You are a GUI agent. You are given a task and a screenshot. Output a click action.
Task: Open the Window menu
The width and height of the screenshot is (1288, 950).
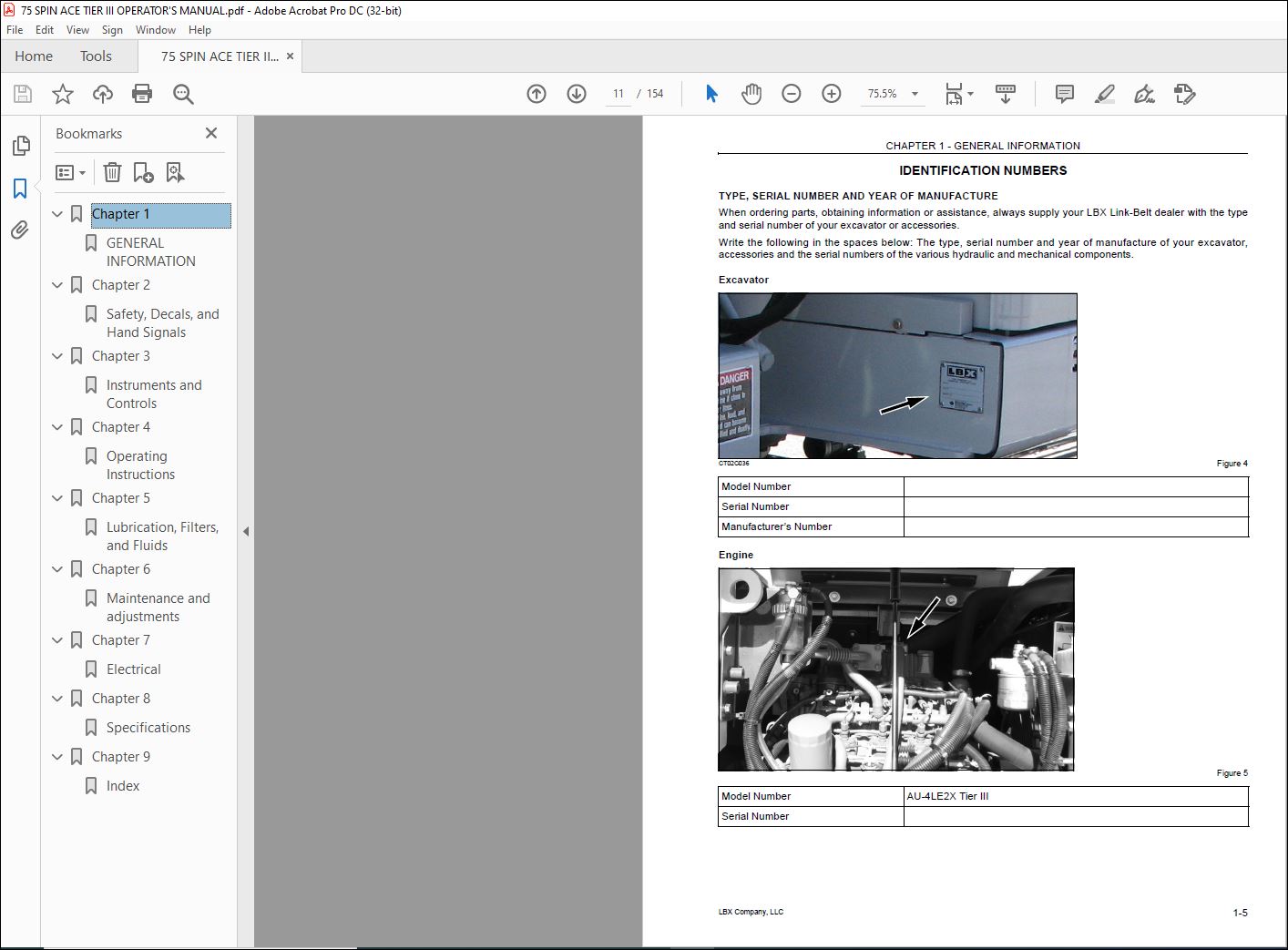click(156, 30)
